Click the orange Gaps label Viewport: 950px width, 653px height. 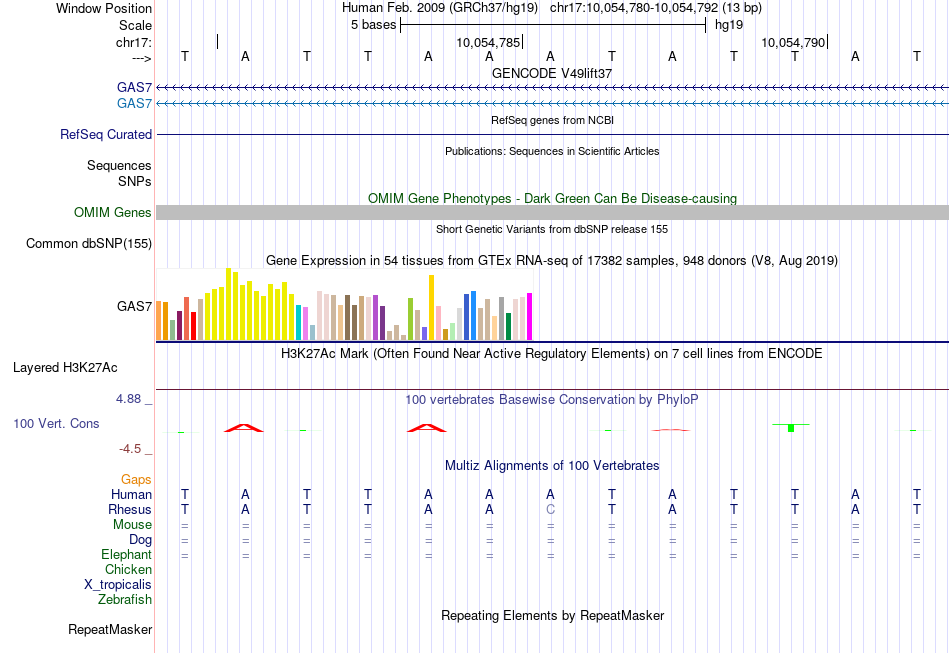click(x=136, y=480)
